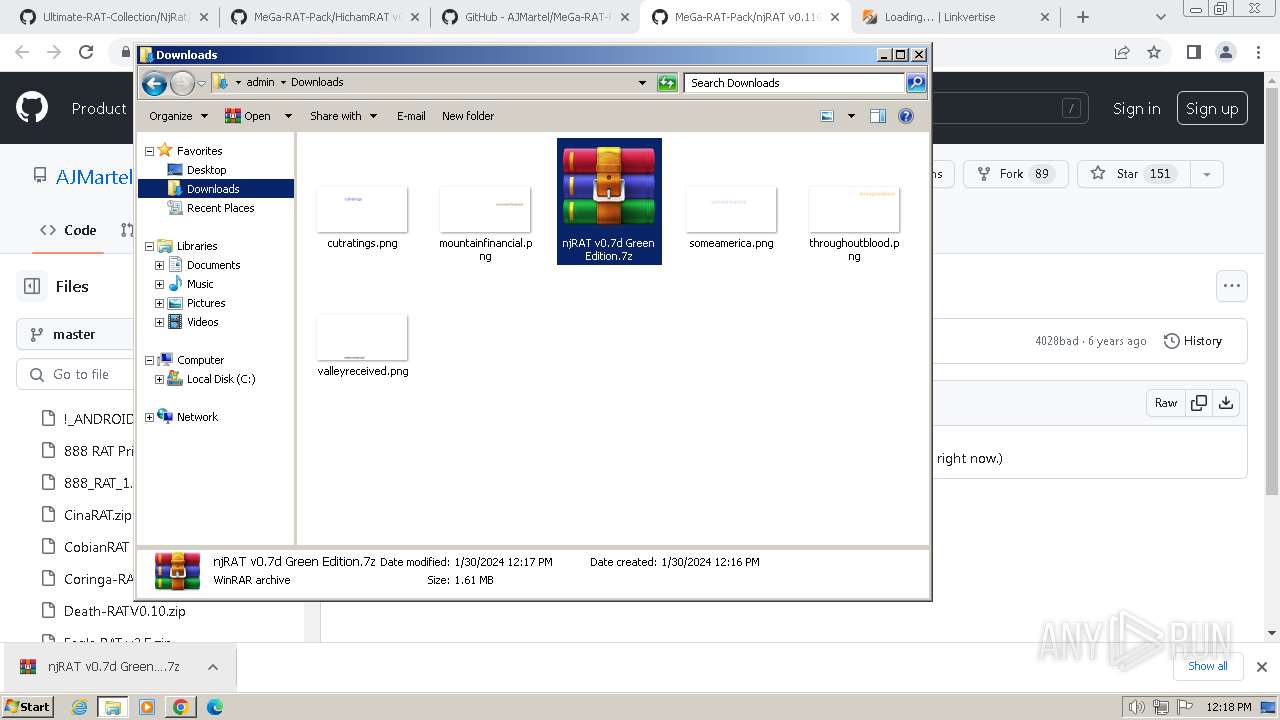The height and width of the screenshot is (720, 1280).
Task: Select the njRAT v0.7d Green Edition.7z file
Action: [x=609, y=201]
